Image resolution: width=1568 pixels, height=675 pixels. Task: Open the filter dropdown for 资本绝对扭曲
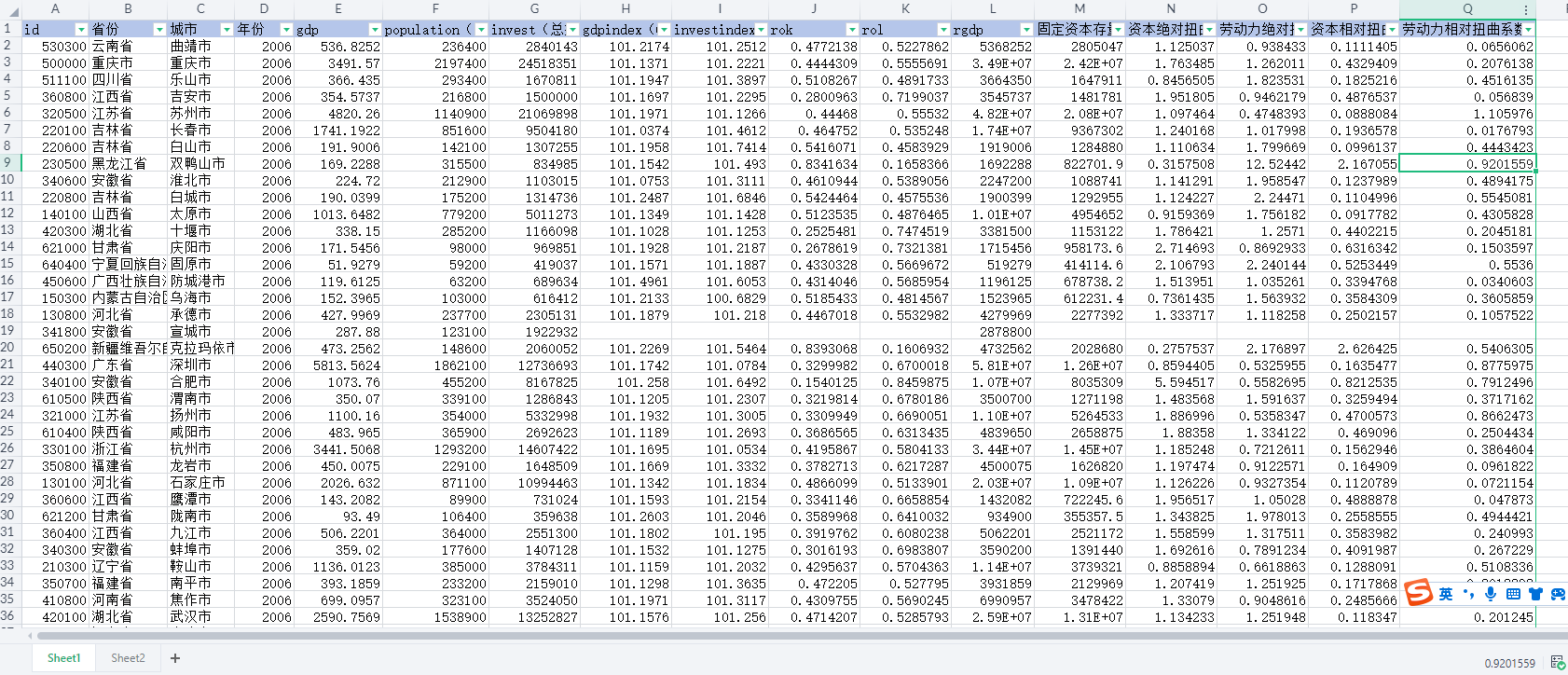tap(1209, 30)
